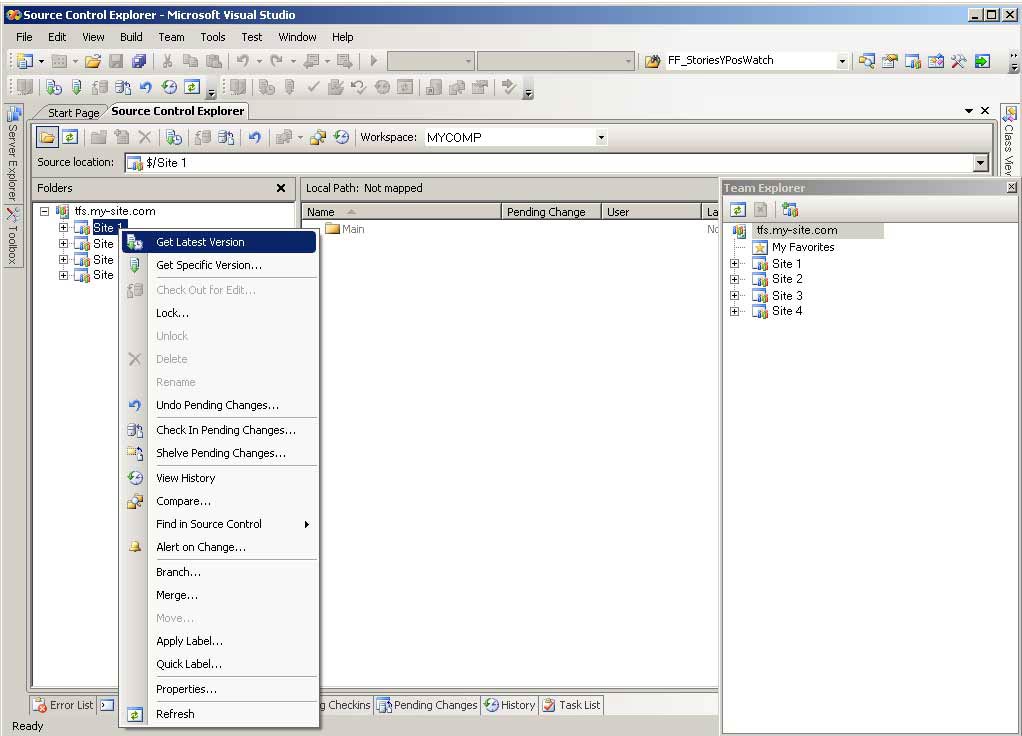The width and height of the screenshot is (1022, 736).
Task: Click Get Latest Version icon in the Source Control toolbar
Action: pos(54,87)
